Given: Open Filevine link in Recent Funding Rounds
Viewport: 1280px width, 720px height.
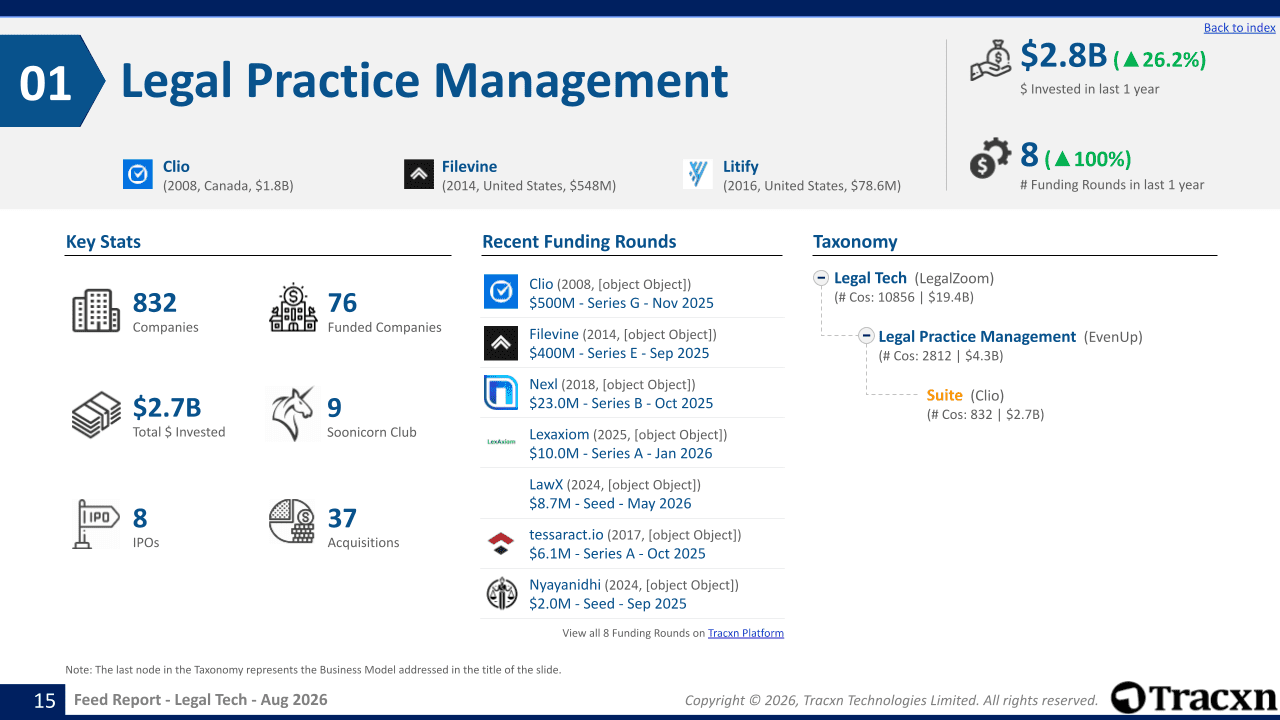Looking at the screenshot, I should pos(554,334).
